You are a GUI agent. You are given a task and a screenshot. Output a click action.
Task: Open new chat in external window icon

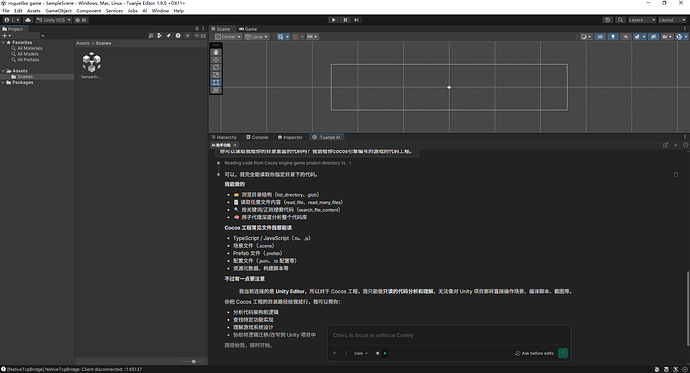(665, 145)
